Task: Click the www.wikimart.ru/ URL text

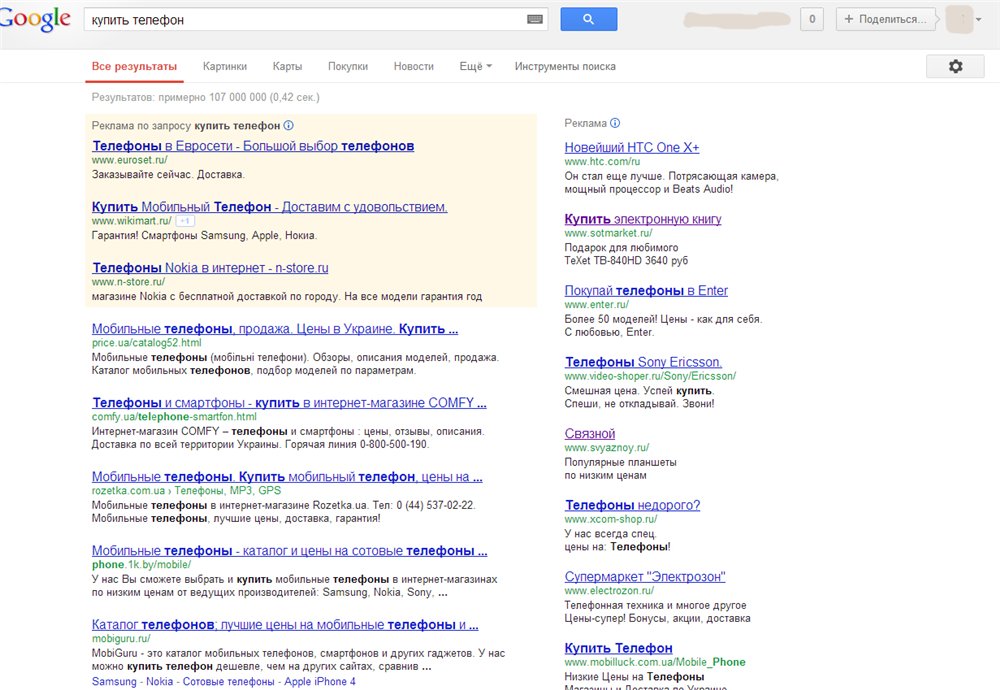Action: click(x=132, y=221)
